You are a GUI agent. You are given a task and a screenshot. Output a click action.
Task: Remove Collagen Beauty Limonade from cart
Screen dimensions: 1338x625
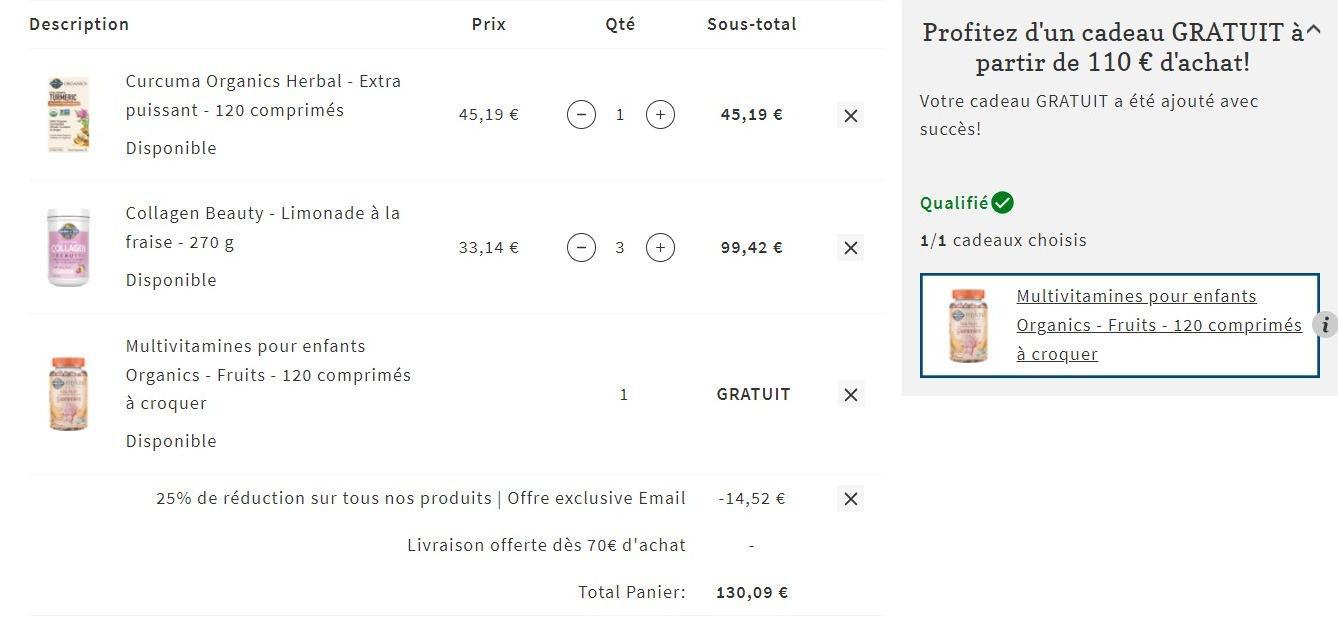[851, 248]
